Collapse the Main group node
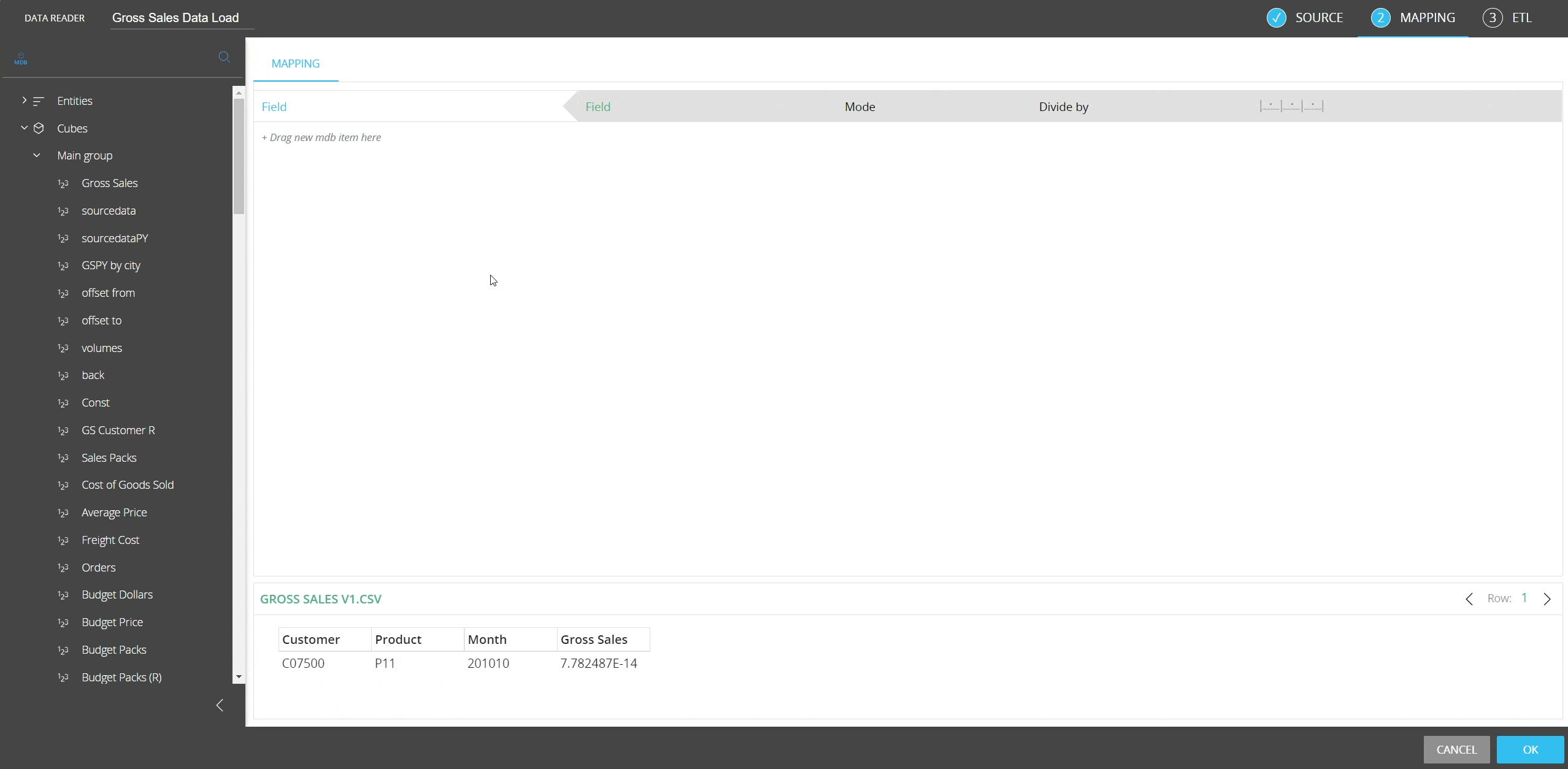The height and width of the screenshot is (769, 1568). coord(37,155)
